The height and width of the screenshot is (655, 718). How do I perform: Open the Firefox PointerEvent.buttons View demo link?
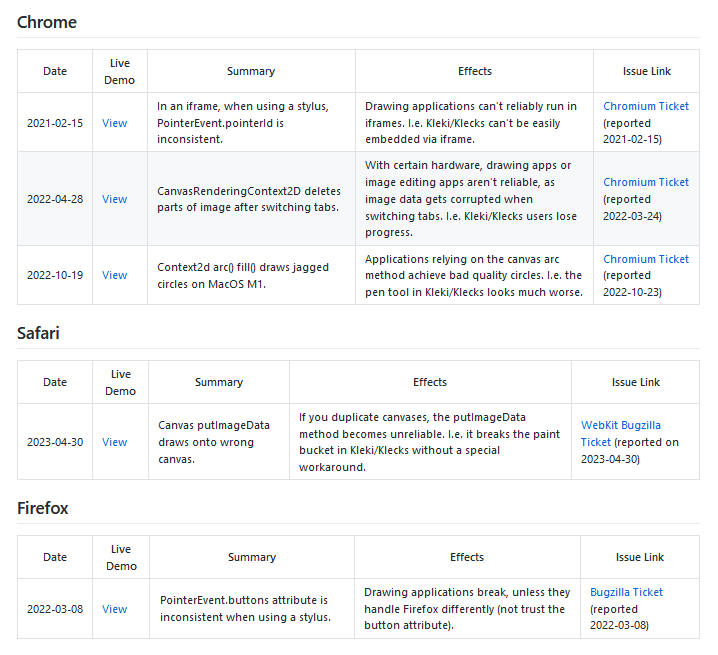pos(114,609)
